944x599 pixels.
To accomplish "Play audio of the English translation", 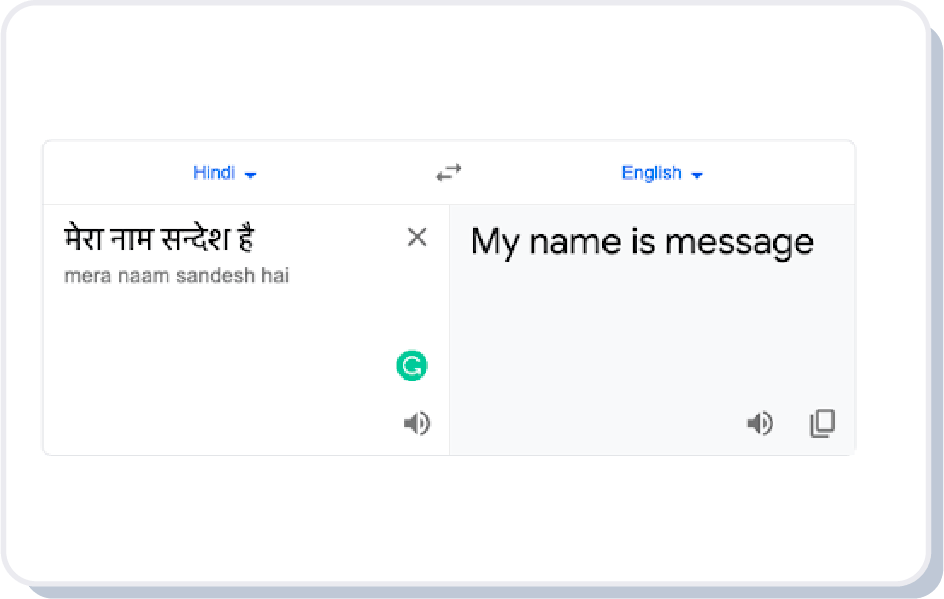I will 760,424.
